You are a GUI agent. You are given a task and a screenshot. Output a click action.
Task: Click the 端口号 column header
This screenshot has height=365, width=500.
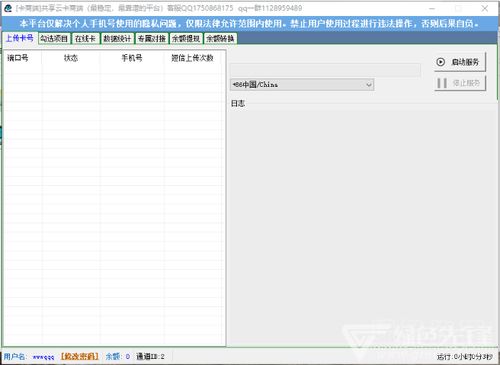click(x=18, y=58)
